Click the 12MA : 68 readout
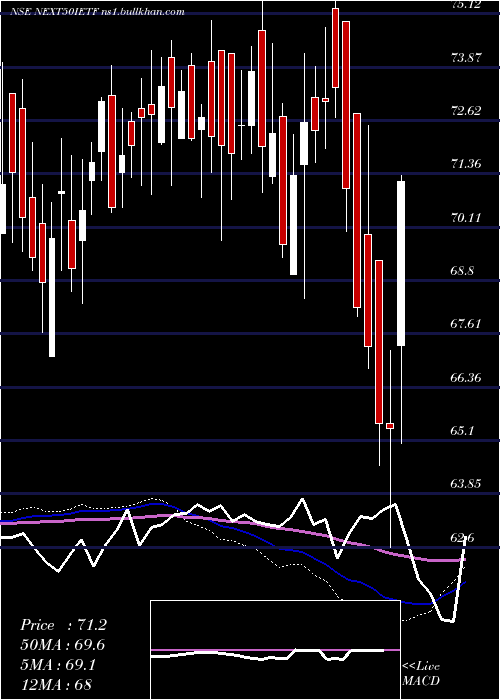Viewport: 500px width, 700px height. click(56, 684)
